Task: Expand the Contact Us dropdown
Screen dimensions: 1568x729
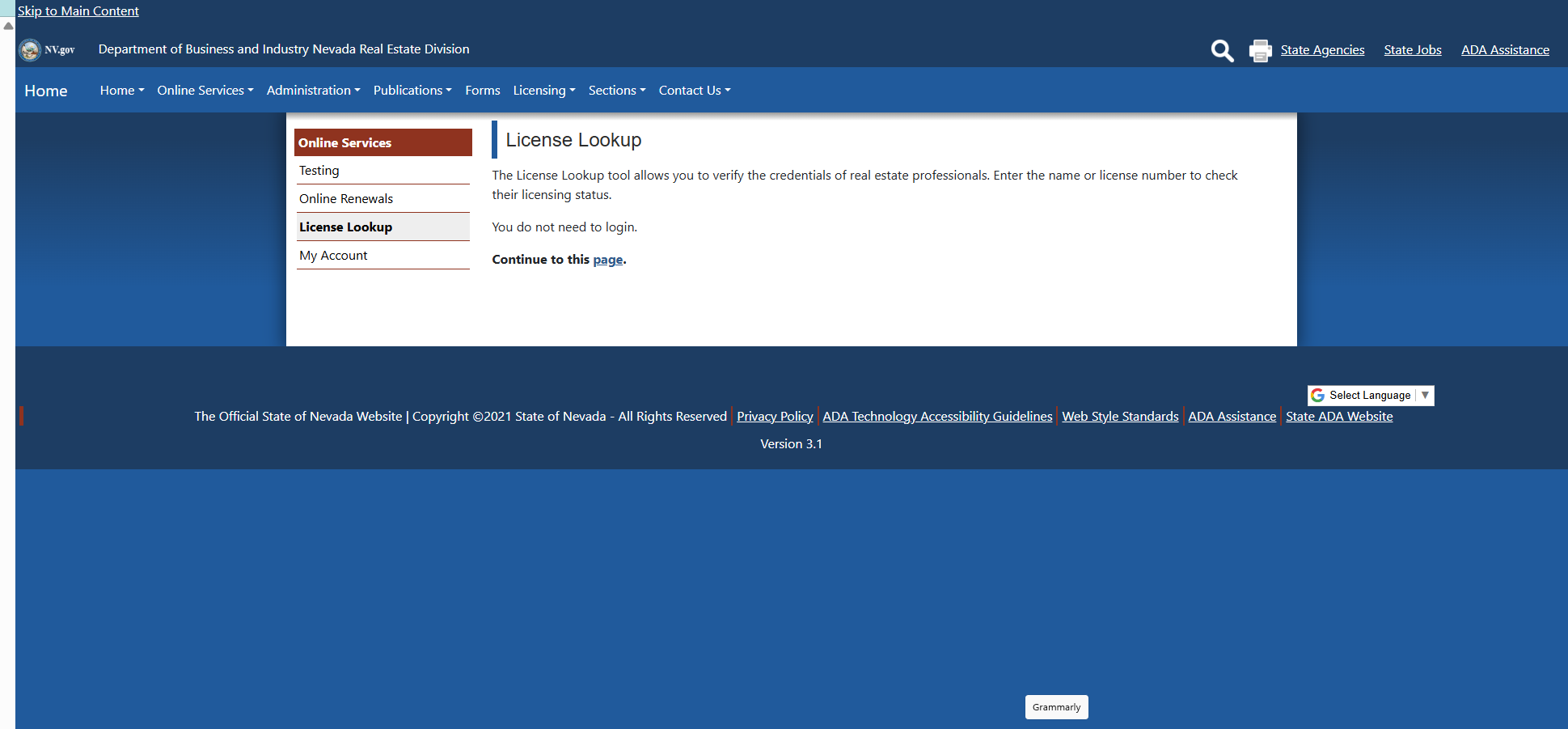Action: 695,91
